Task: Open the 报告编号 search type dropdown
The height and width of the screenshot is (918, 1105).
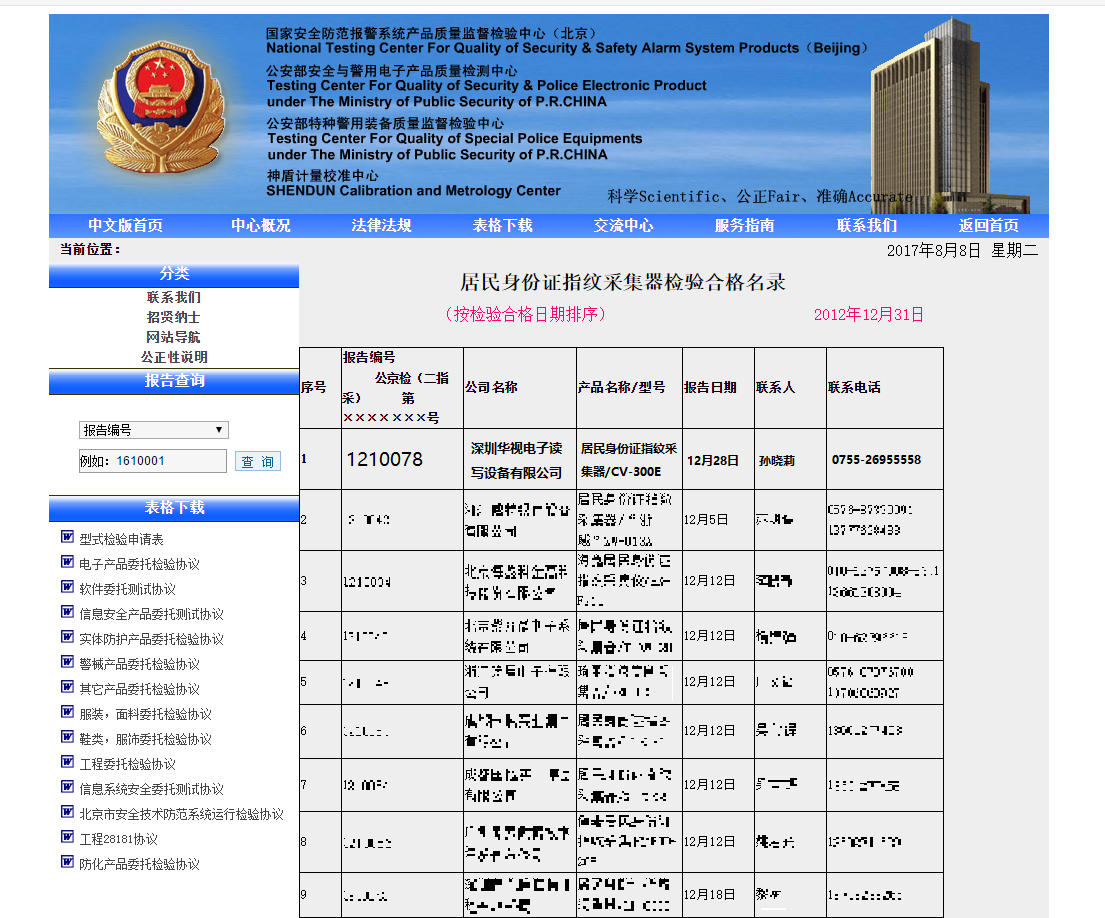Action: tap(153, 430)
